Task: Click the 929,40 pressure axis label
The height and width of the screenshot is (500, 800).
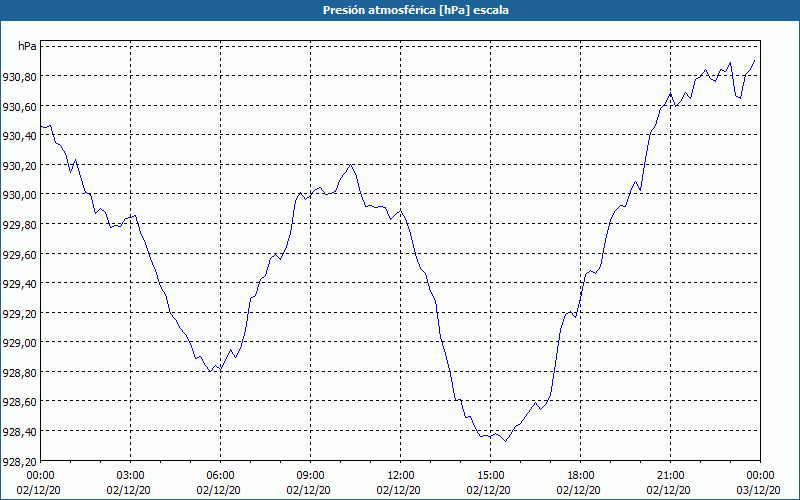Action: [x=19, y=284]
